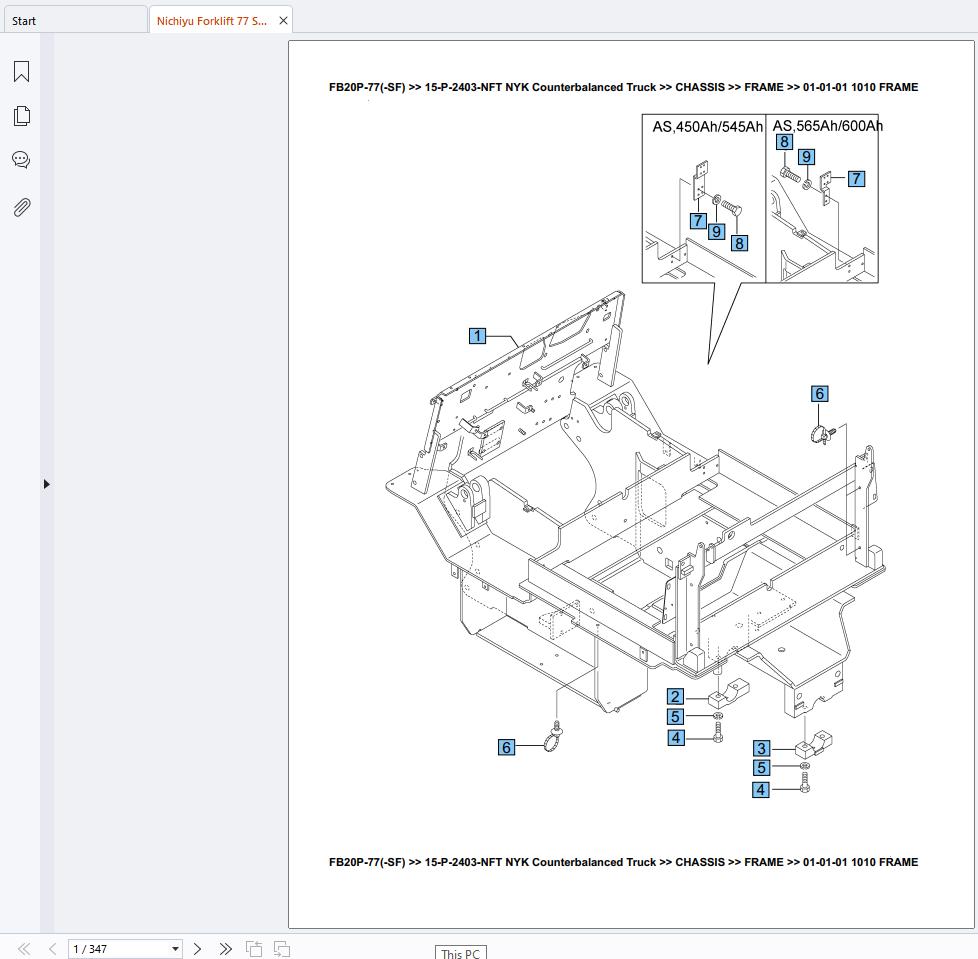
Task: Click the This PC label at bottom
Action: click(x=460, y=953)
